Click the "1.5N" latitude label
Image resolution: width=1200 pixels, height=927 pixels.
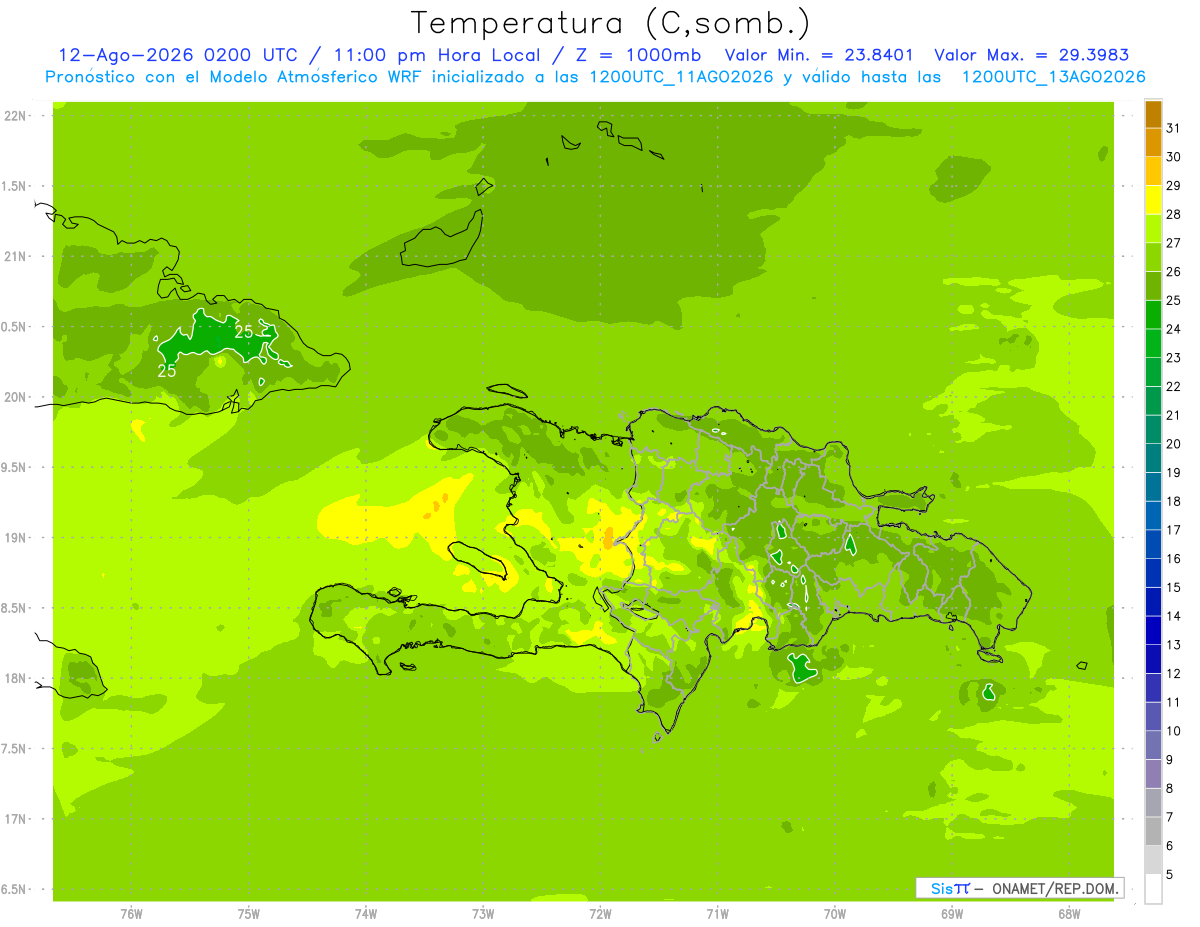15,186
